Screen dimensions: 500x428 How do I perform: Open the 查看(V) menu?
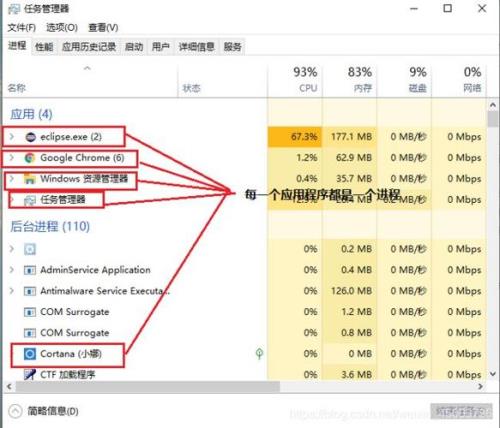click(x=103, y=27)
